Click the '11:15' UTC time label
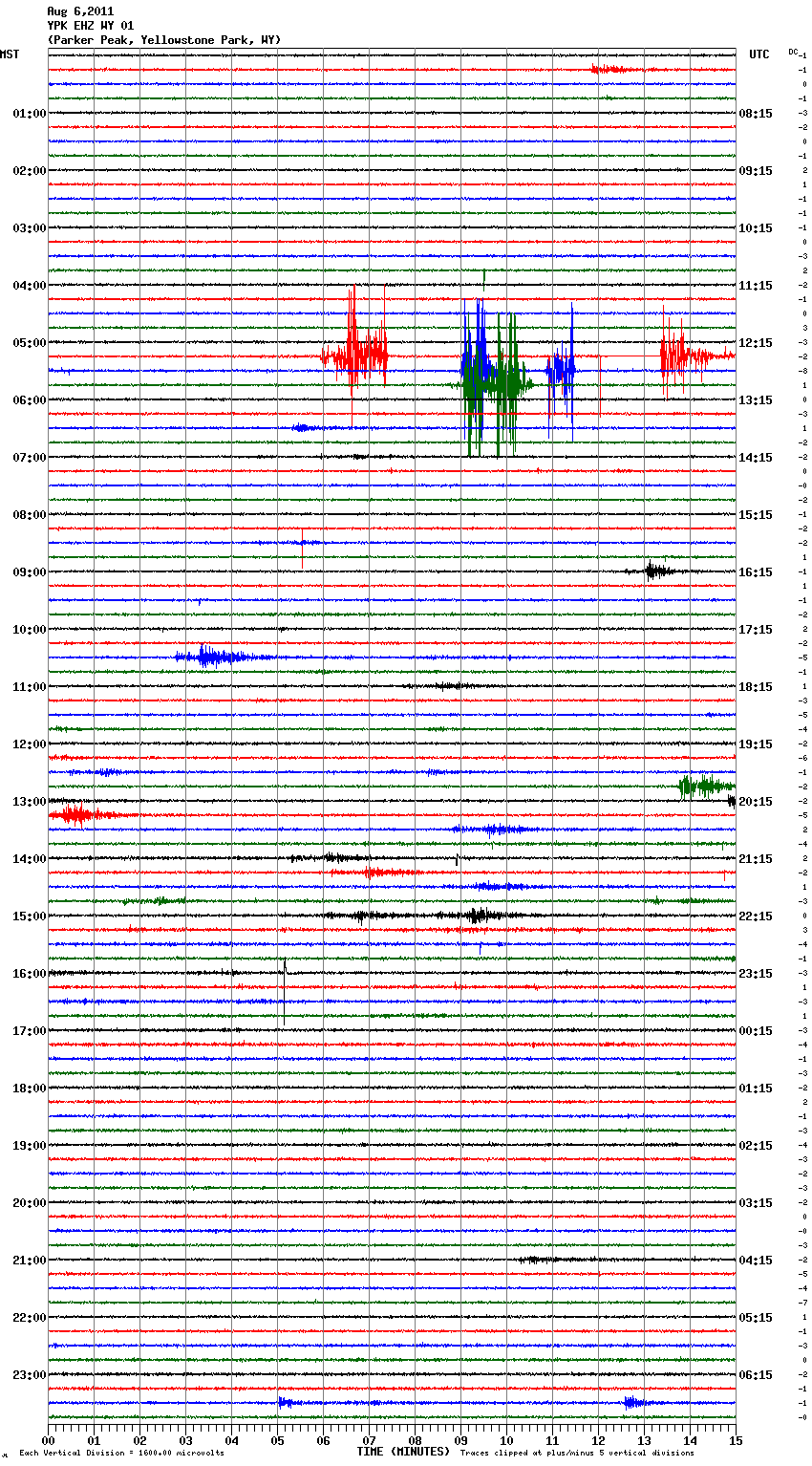 pyautogui.click(x=756, y=286)
